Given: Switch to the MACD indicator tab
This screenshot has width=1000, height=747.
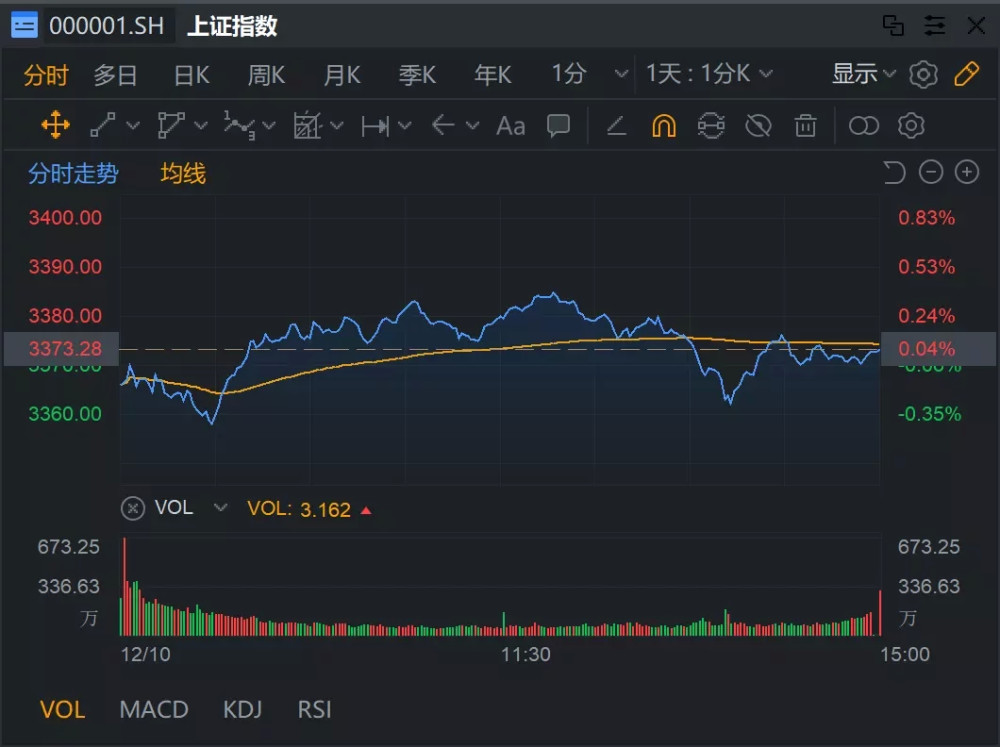Looking at the screenshot, I should 154,710.
